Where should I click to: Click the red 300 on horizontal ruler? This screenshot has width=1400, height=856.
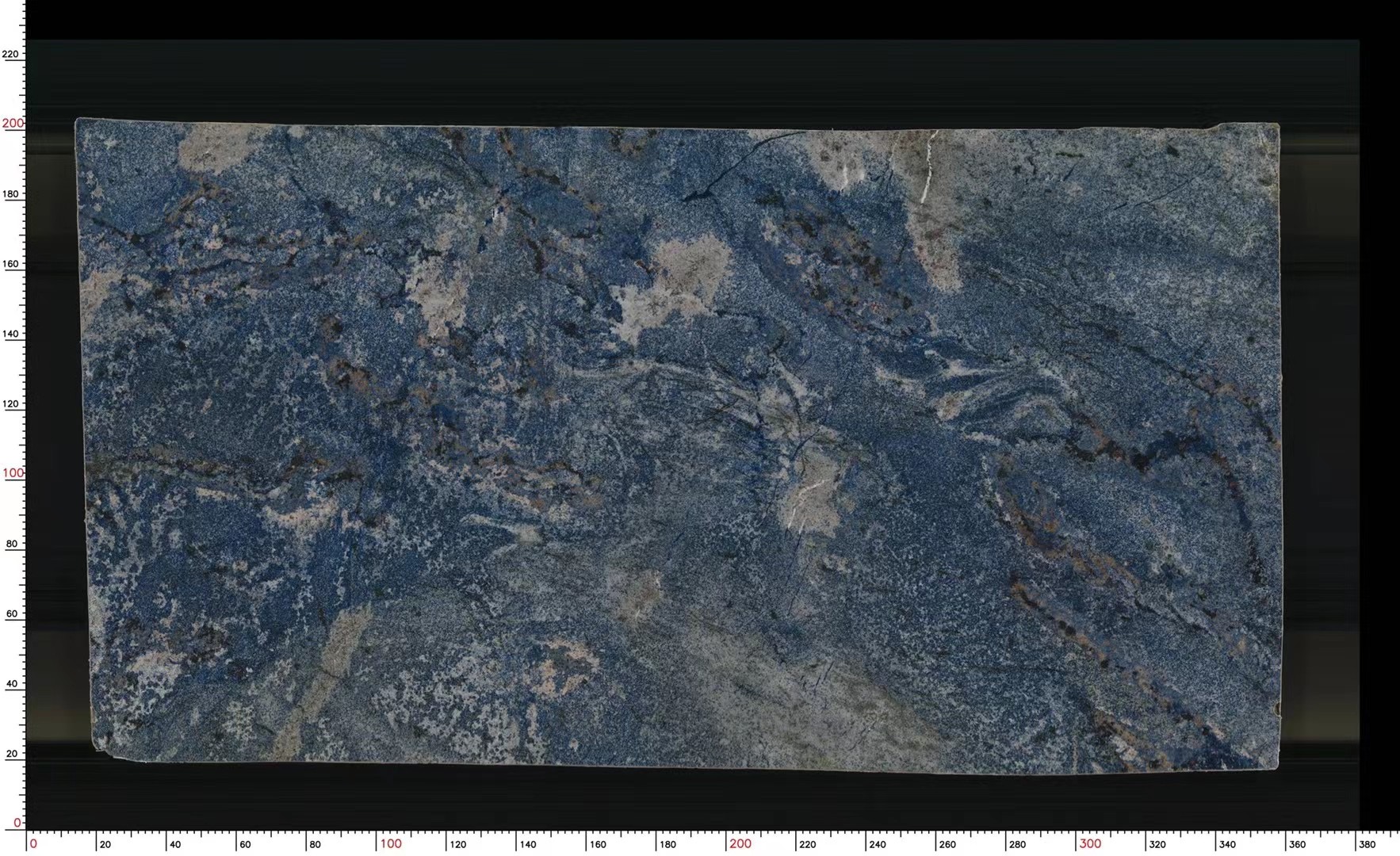tap(1090, 844)
